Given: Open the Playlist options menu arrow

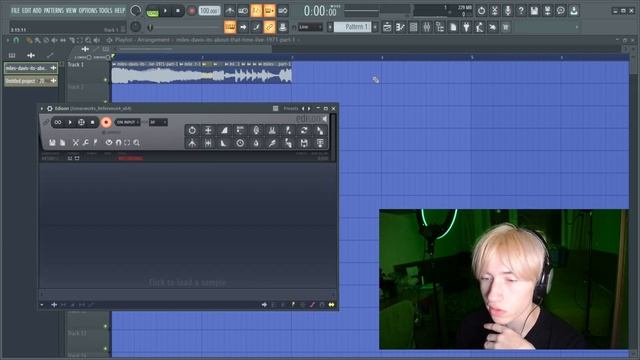Looking at the screenshot, I should pos(8,40).
